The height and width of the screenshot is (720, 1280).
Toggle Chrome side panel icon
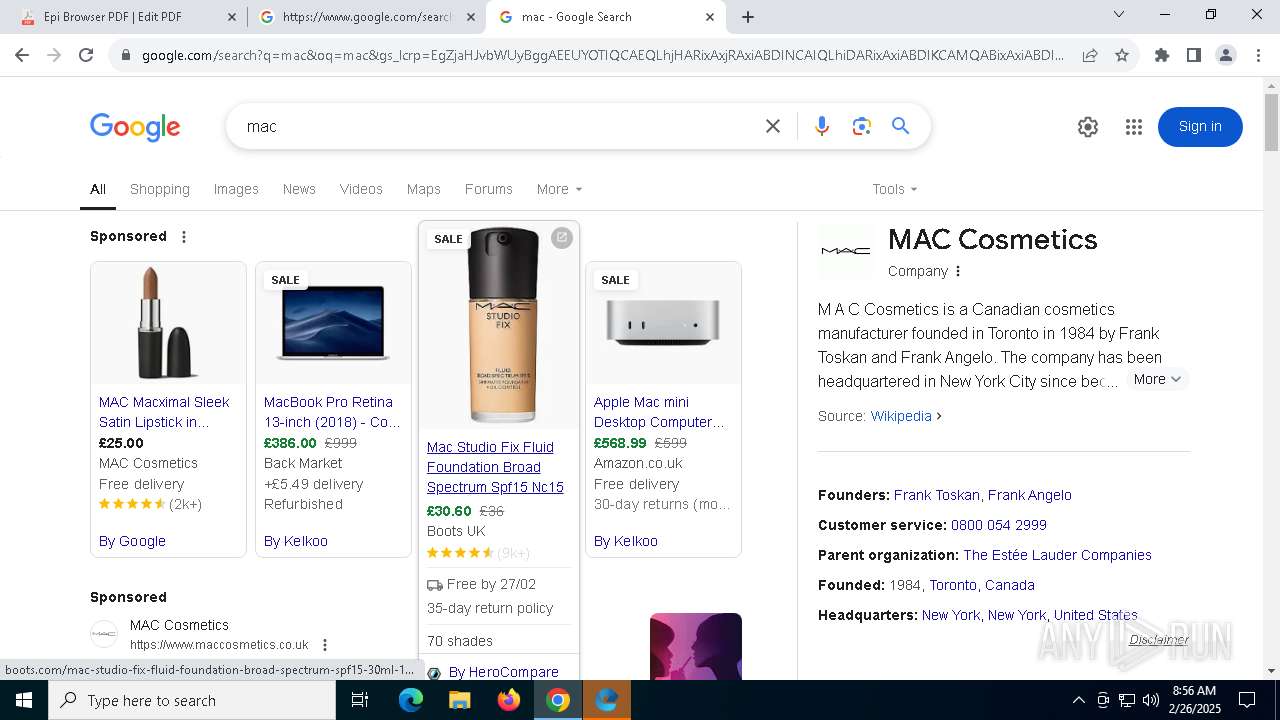tap(1194, 55)
